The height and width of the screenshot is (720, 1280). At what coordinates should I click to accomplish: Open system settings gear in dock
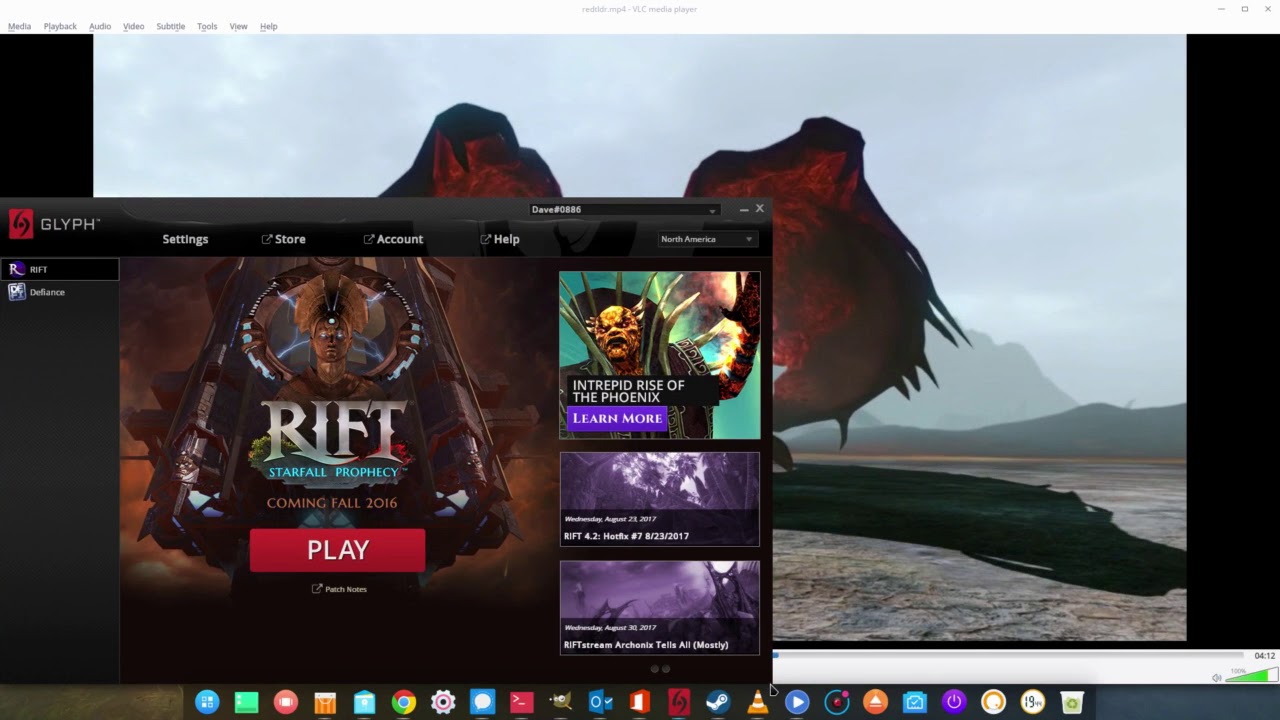[x=443, y=702]
